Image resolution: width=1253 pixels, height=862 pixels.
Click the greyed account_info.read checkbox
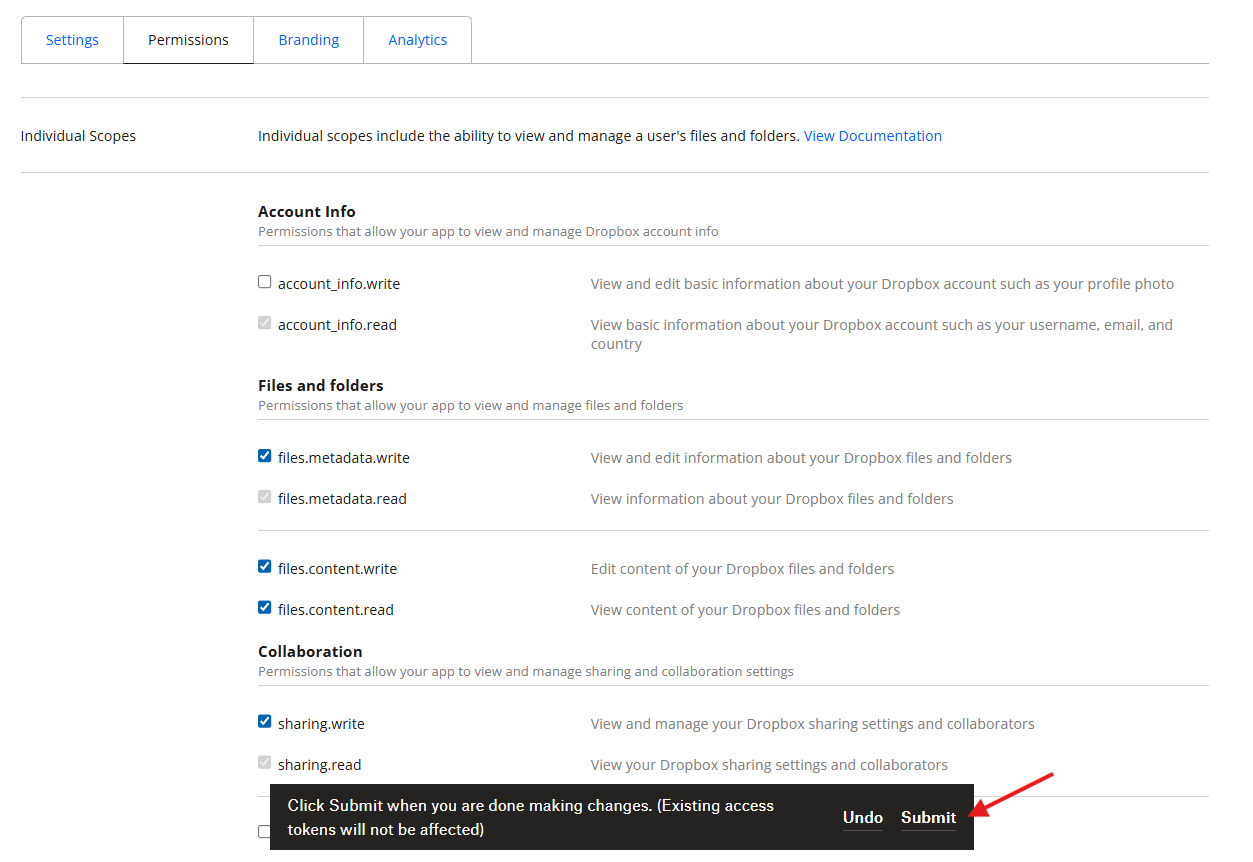tap(265, 323)
